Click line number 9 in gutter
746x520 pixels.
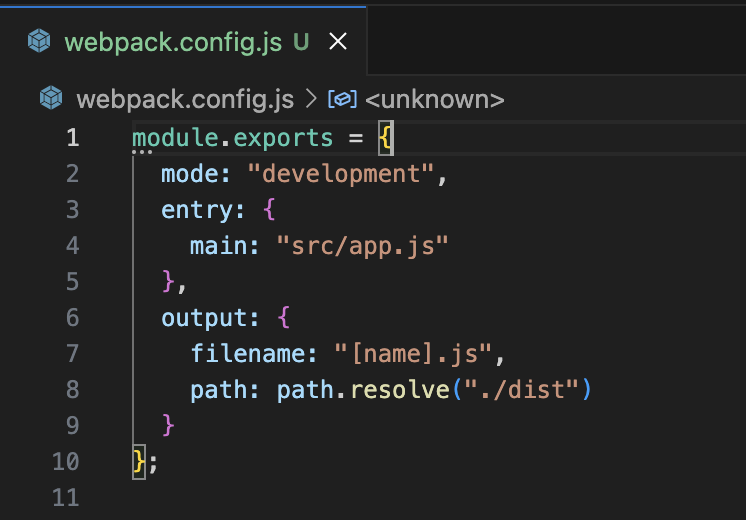click(x=72, y=425)
